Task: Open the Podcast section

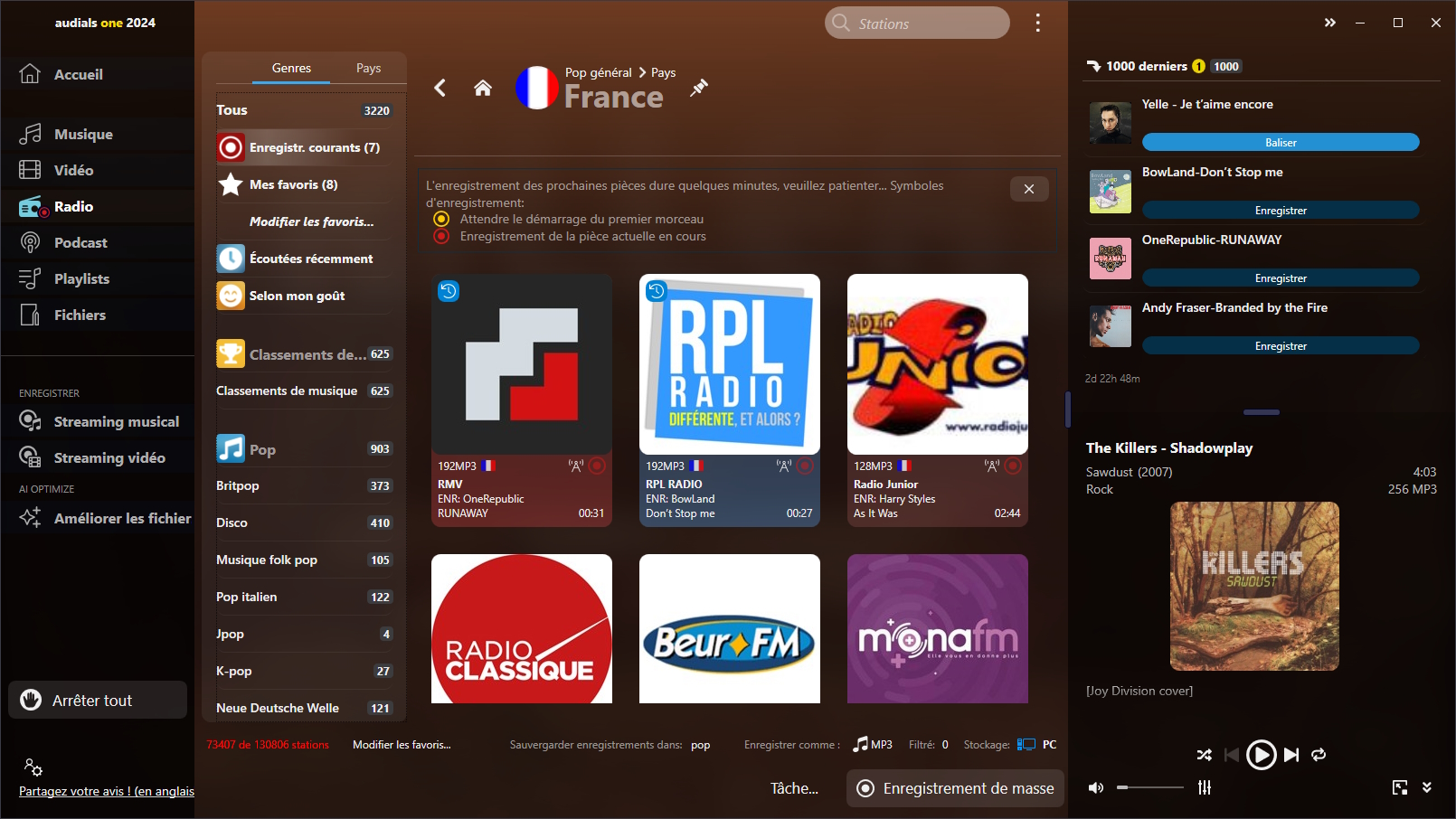Action: [97, 242]
